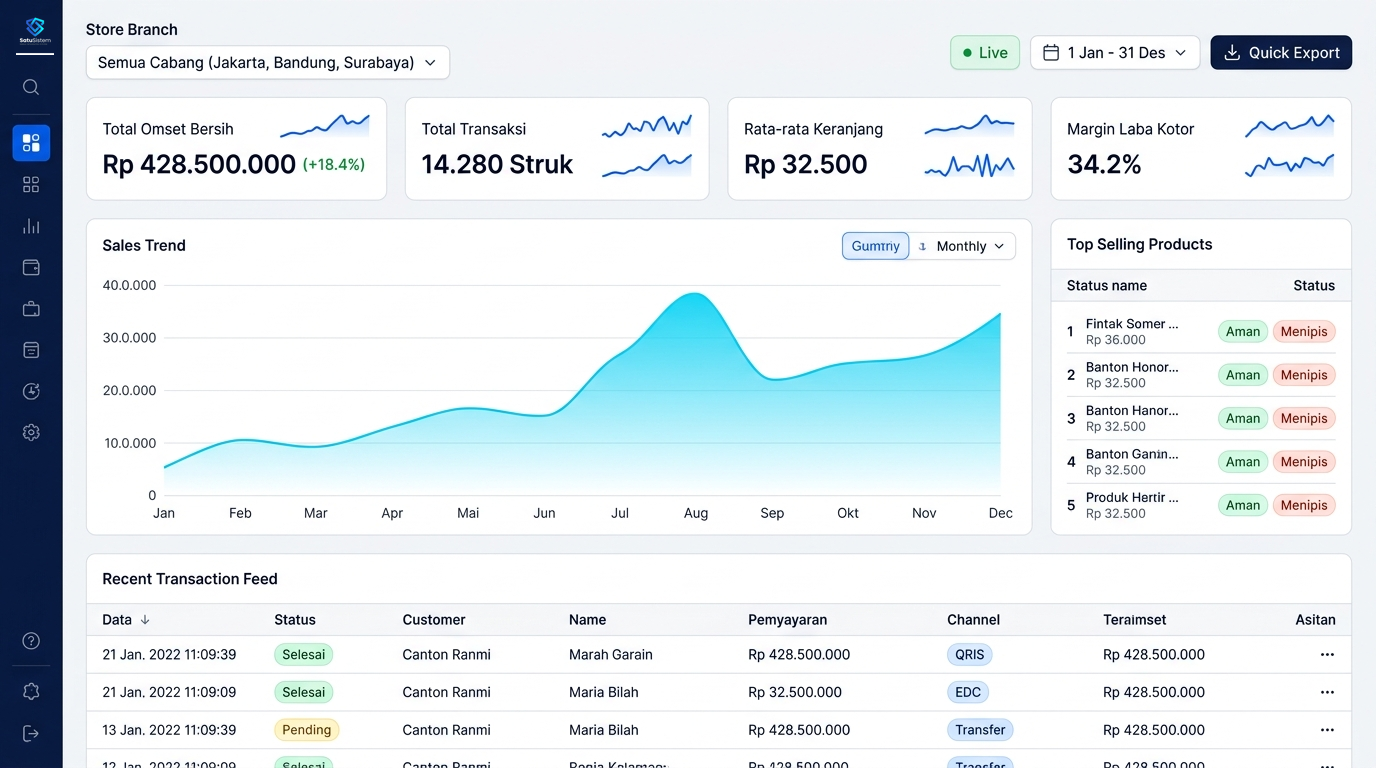Screen dimensions: 1376x768
Task: Open help via the question mark icon
Action: coord(31,641)
